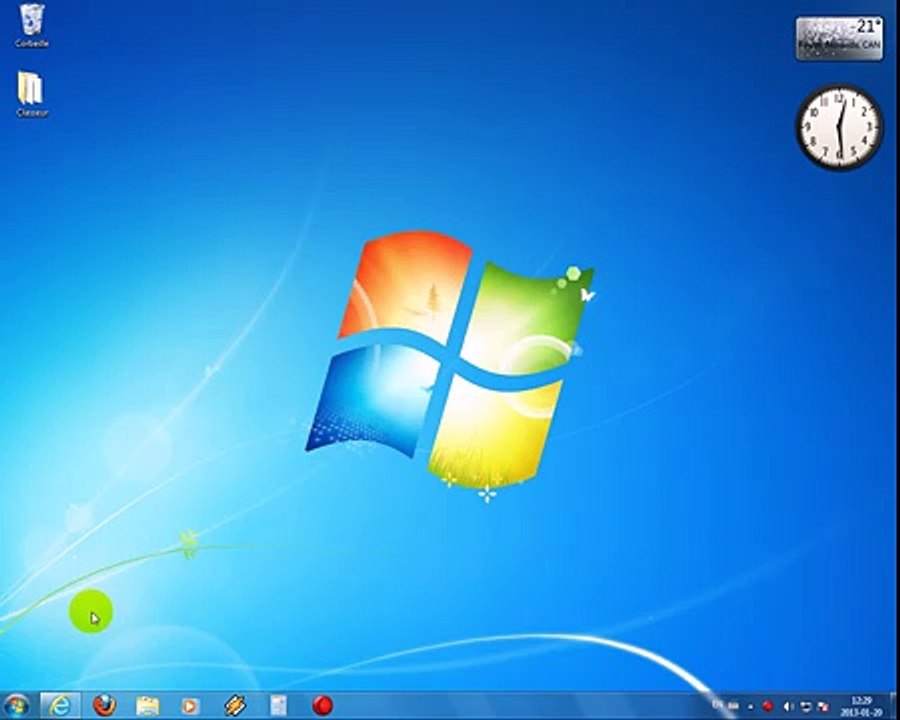The height and width of the screenshot is (720, 900).
Task: Open the network tray icon
Action: [806, 706]
